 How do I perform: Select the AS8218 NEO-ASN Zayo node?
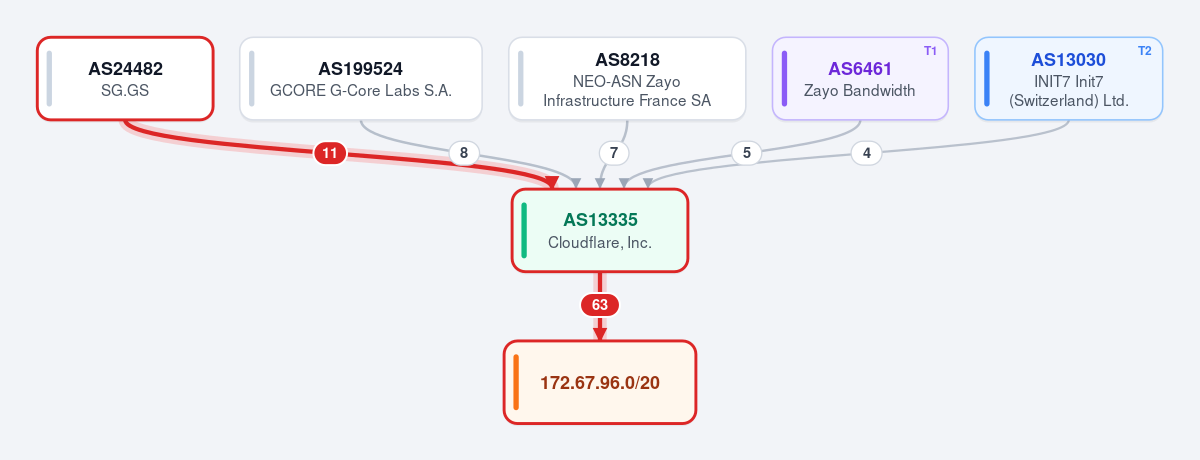[627, 78]
